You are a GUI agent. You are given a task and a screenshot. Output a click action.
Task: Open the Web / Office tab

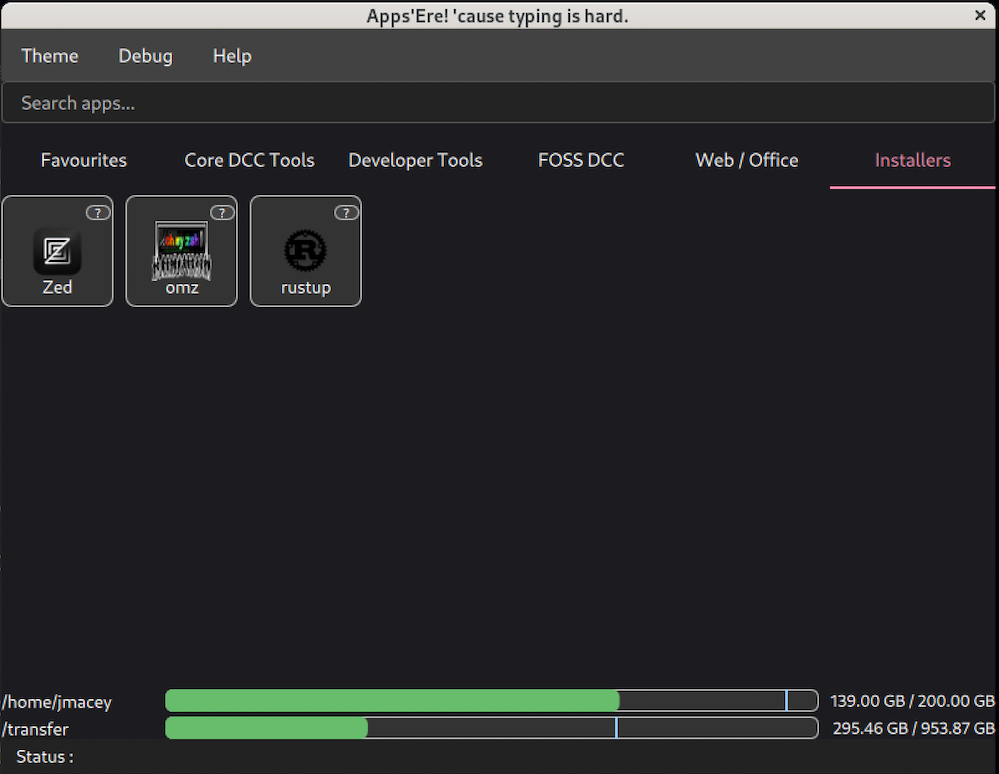point(747,160)
